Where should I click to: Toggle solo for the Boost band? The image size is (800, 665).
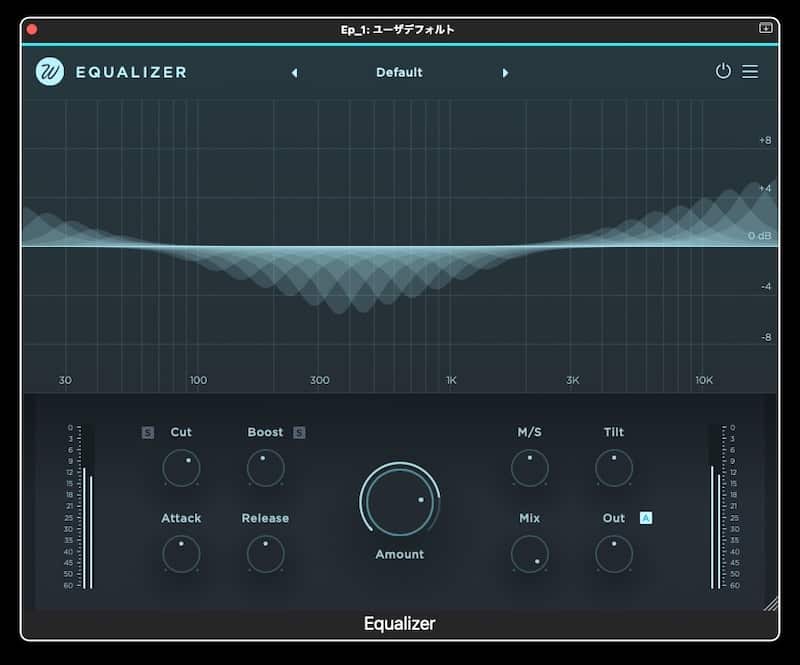(x=299, y=433)
